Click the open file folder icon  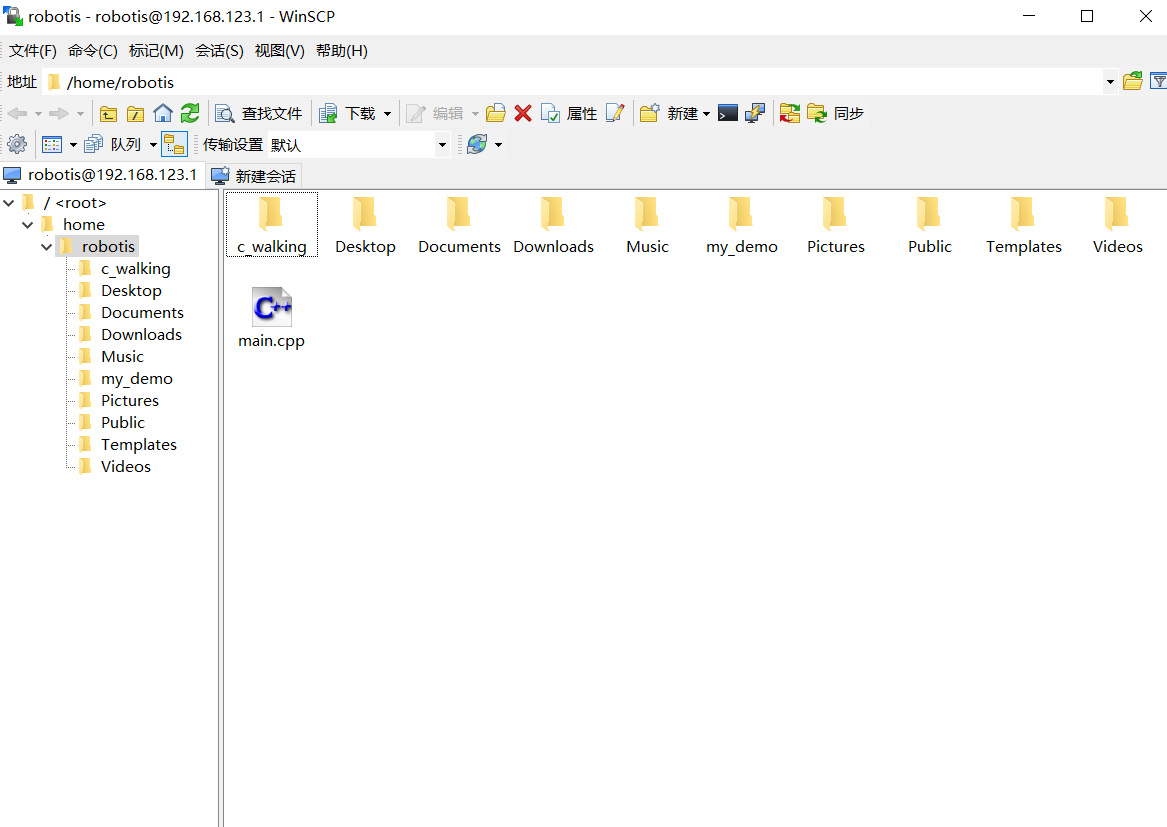tap(496, 113)
